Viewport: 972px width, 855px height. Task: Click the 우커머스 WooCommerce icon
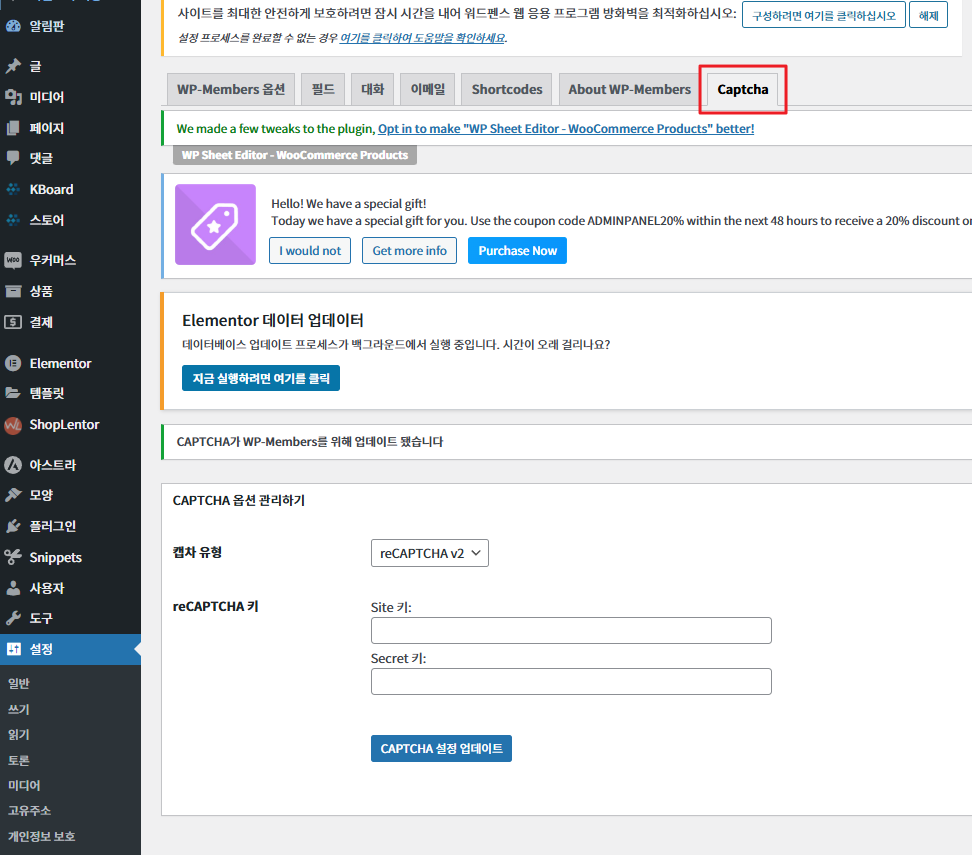coord(13,260)
